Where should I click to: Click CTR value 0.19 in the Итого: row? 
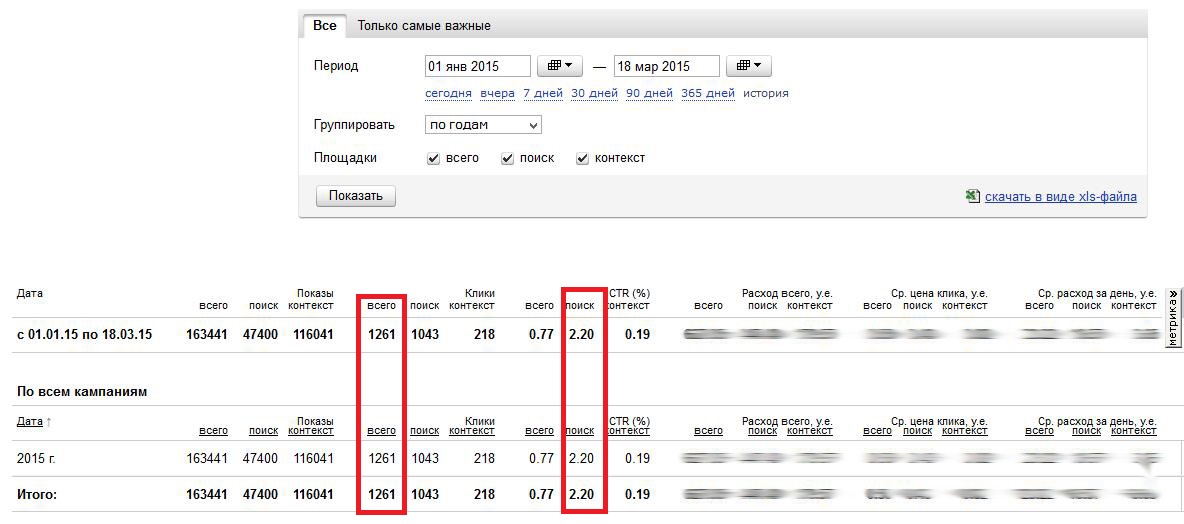pos(637,495)
